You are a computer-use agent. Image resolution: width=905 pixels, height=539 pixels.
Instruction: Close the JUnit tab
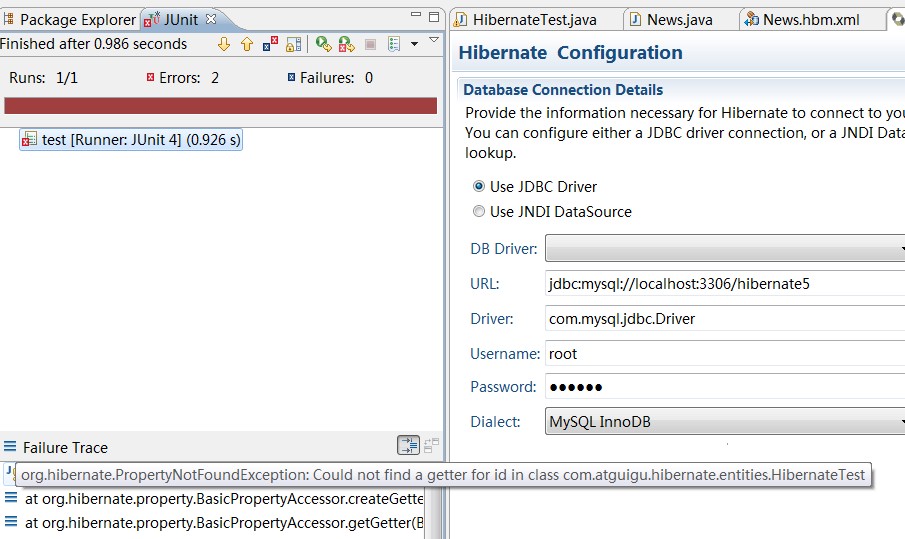point(211,19)
